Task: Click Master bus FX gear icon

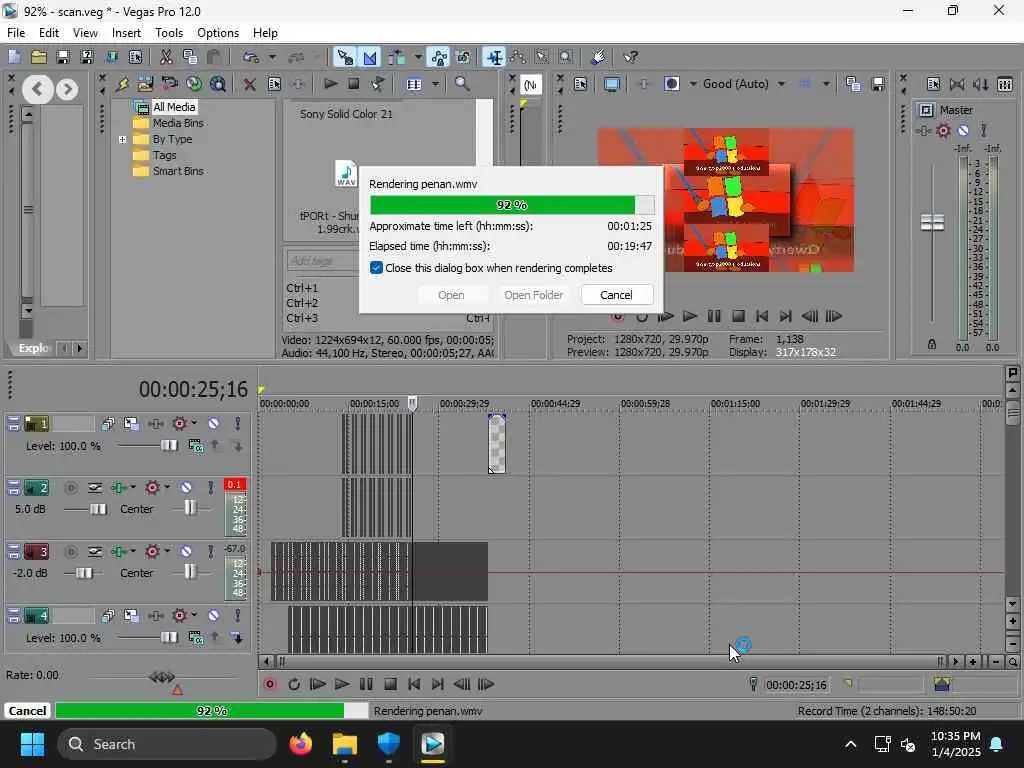Action: (943, 131)
